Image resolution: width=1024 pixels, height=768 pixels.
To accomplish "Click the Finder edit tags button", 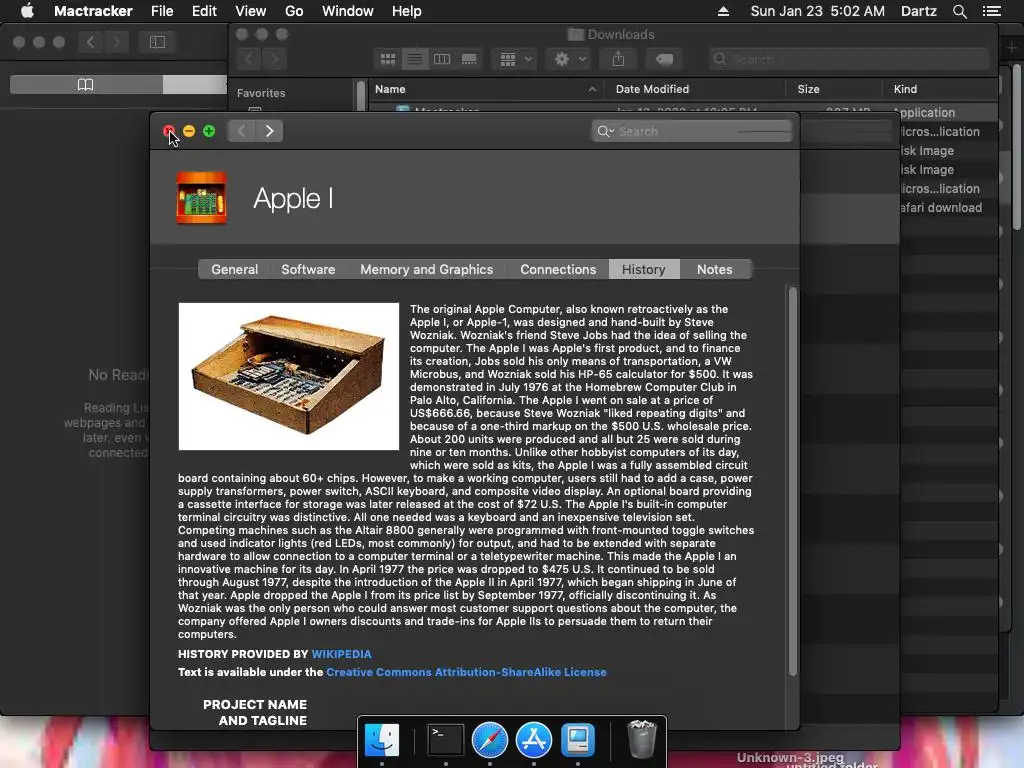I will (664, 59).
